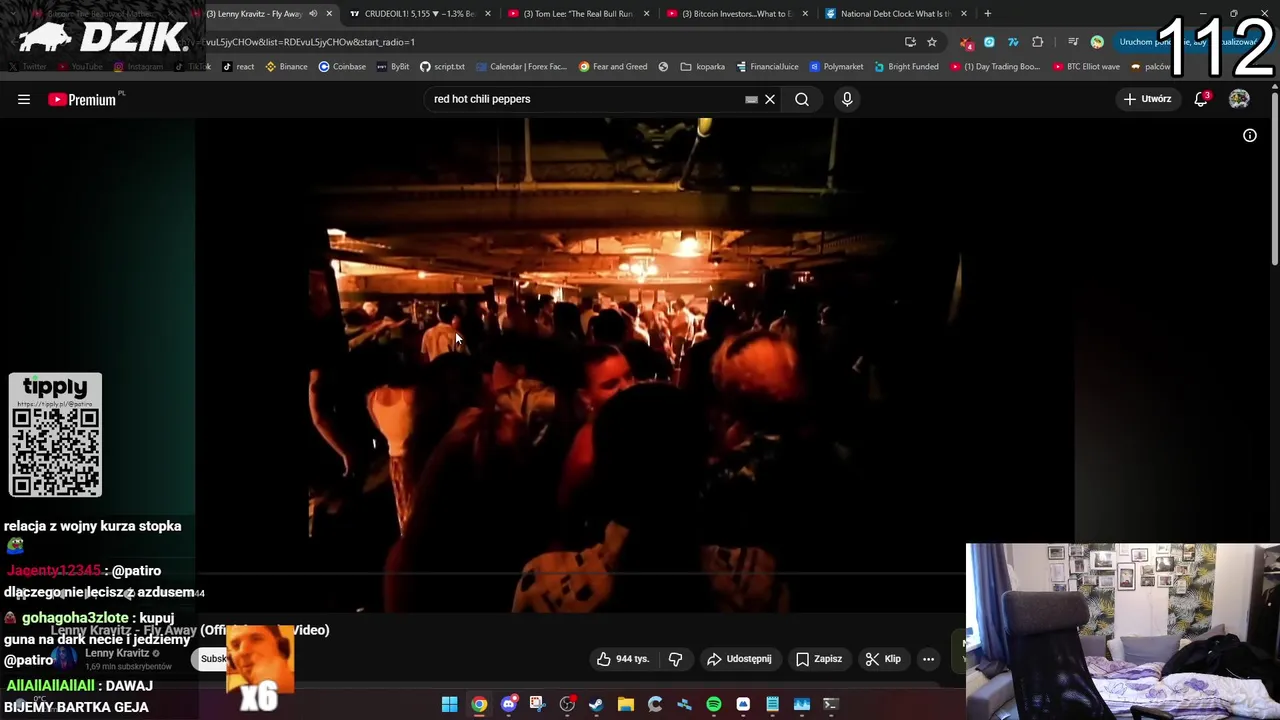This screenshot has height=720, width=1280.
Task: Start voice search with the microphone icon
Action: click(x=847, y=99)
